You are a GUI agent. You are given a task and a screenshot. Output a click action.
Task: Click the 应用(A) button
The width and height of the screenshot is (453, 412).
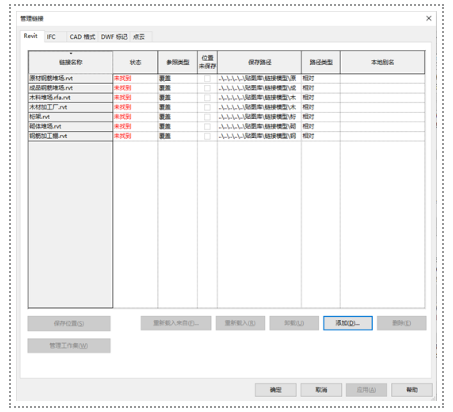(x=366, y=390)
